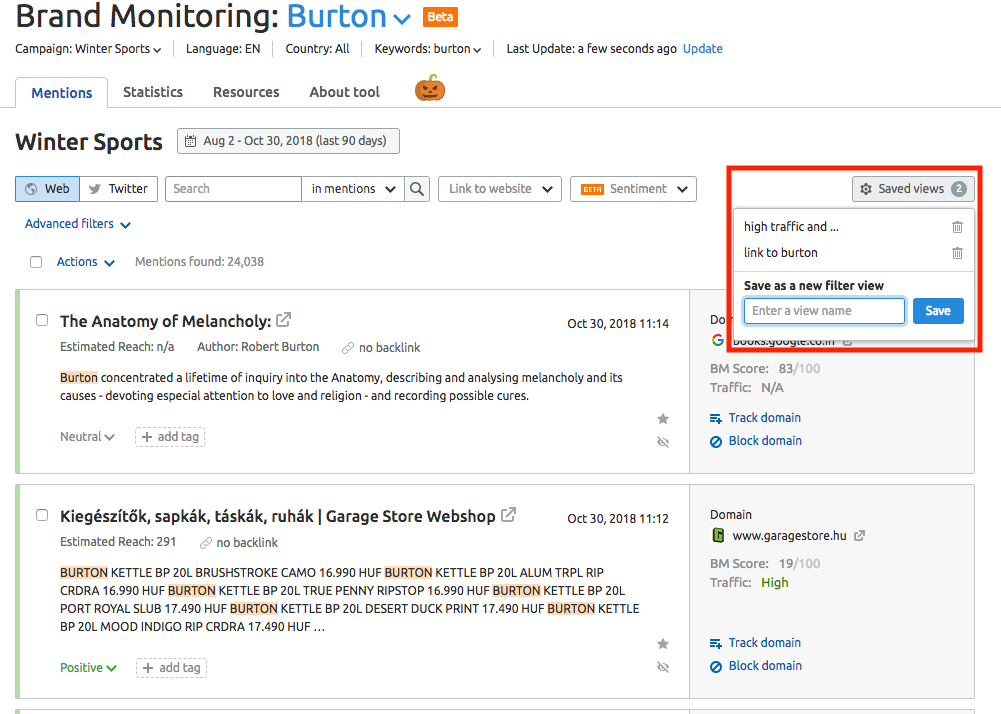Open www.garagestore.hu domain external link icon
Image resolution: width=1001 pixels, height=714 pixels.
[x=859, y=536]
